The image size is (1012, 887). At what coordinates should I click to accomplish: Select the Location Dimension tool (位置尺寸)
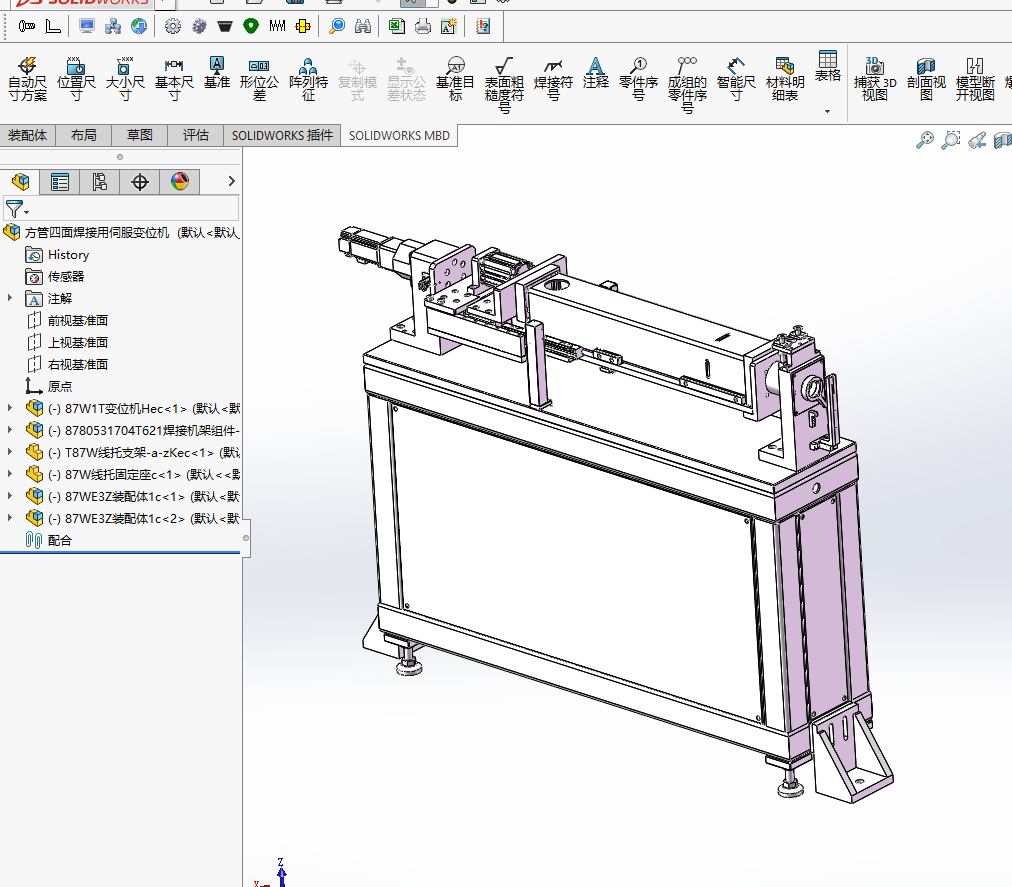(x=76, y=79)
